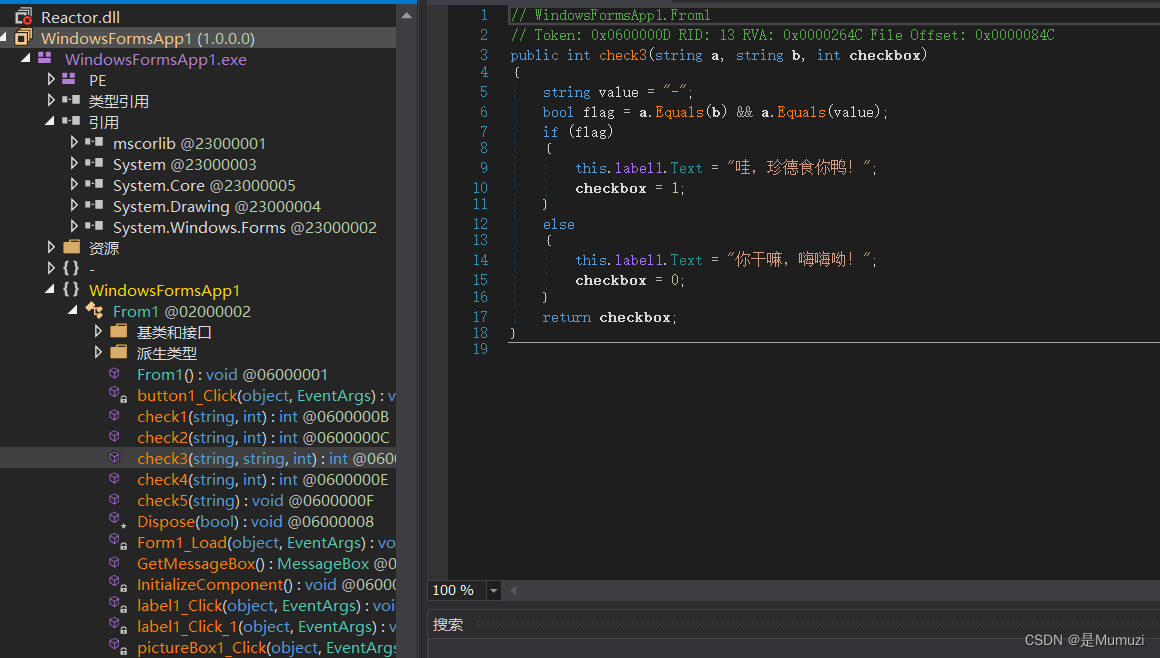1160x658 pixels.
Task: Click the Token comment on line 2
Action: (783, 35)
